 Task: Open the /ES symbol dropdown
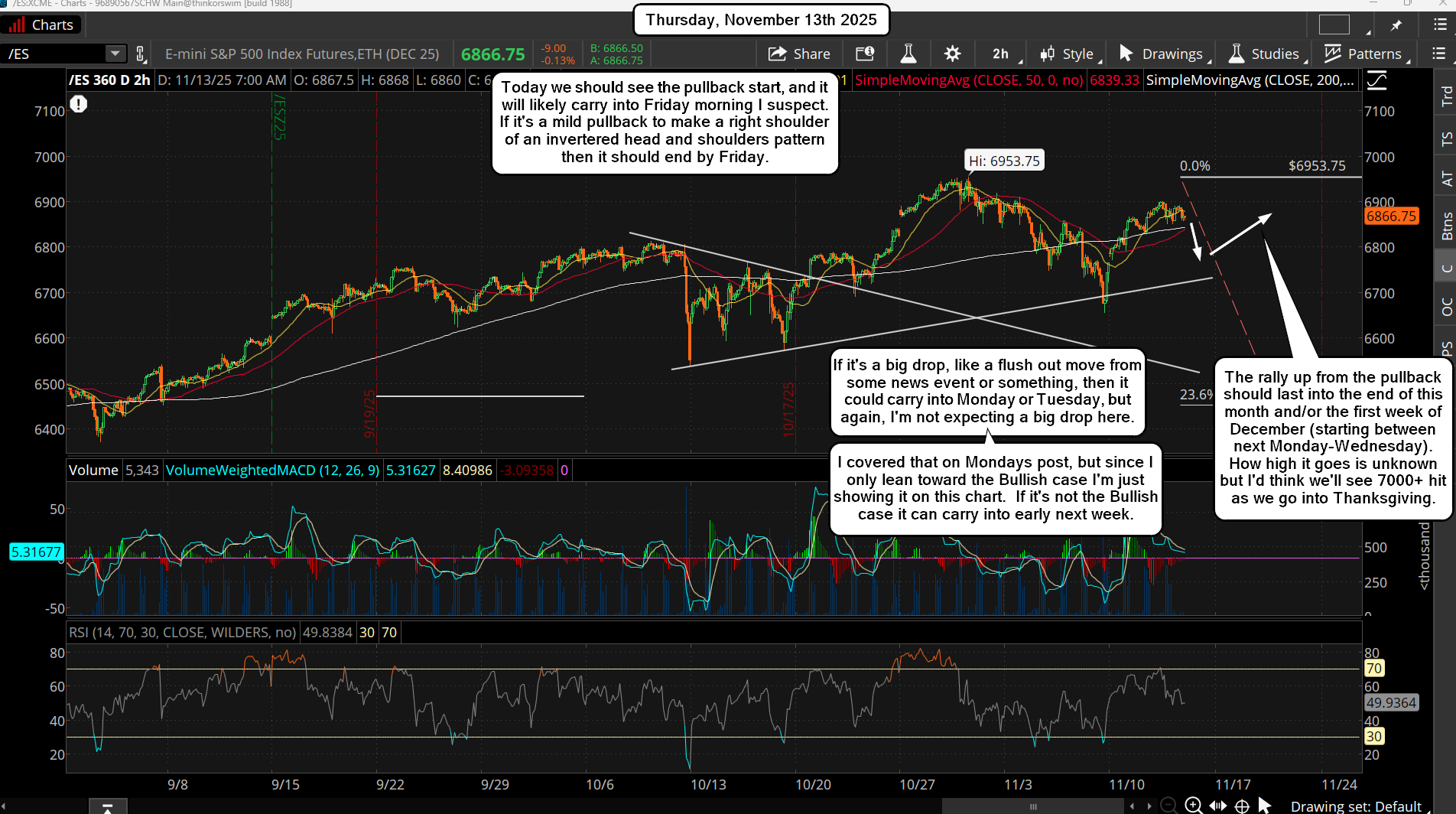tap(115, 54)
